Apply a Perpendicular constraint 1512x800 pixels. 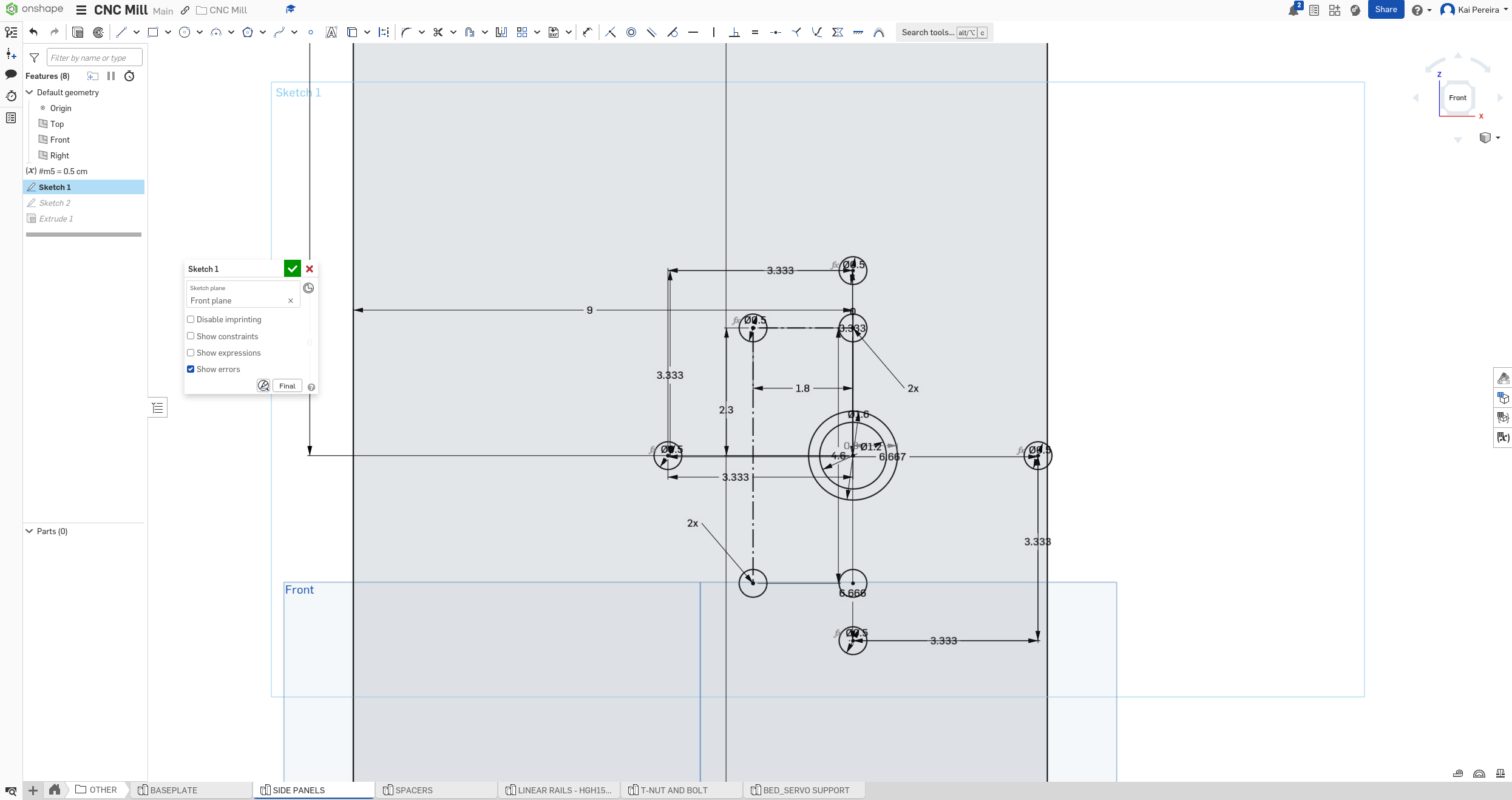tap(735, 32)
